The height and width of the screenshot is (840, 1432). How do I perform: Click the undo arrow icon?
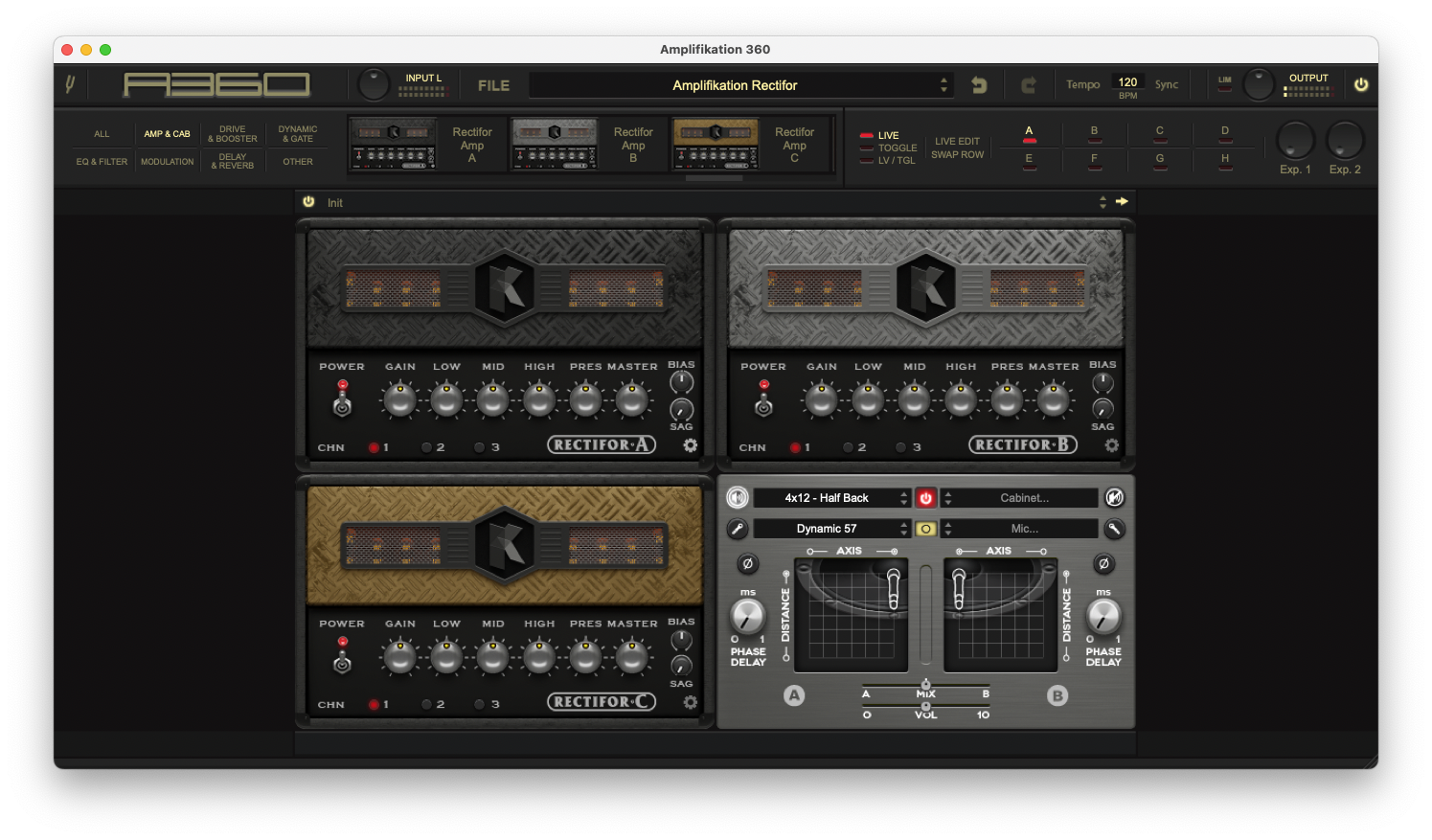(979, 85)
